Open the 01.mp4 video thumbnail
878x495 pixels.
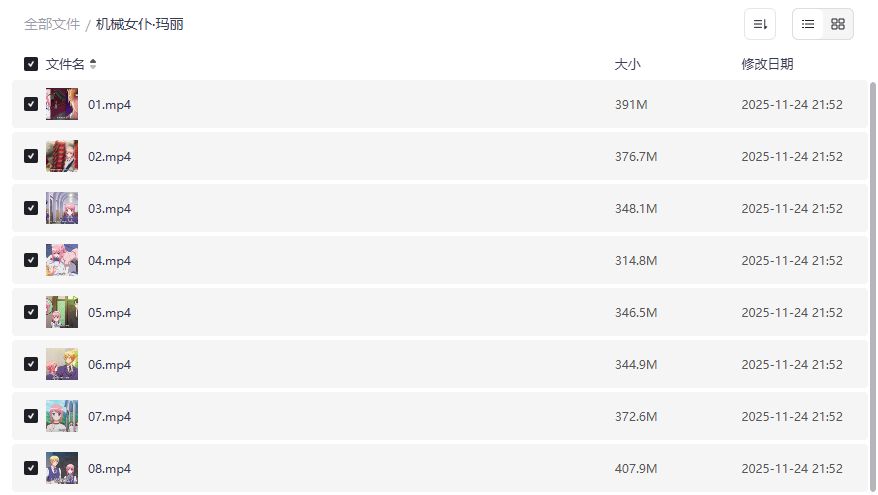[x=62, y=104]
